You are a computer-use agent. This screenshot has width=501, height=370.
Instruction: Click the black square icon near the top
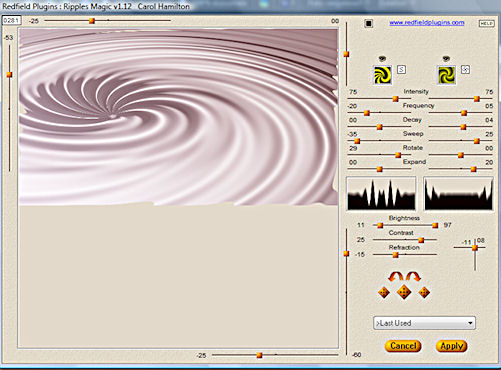click(368, 23)
